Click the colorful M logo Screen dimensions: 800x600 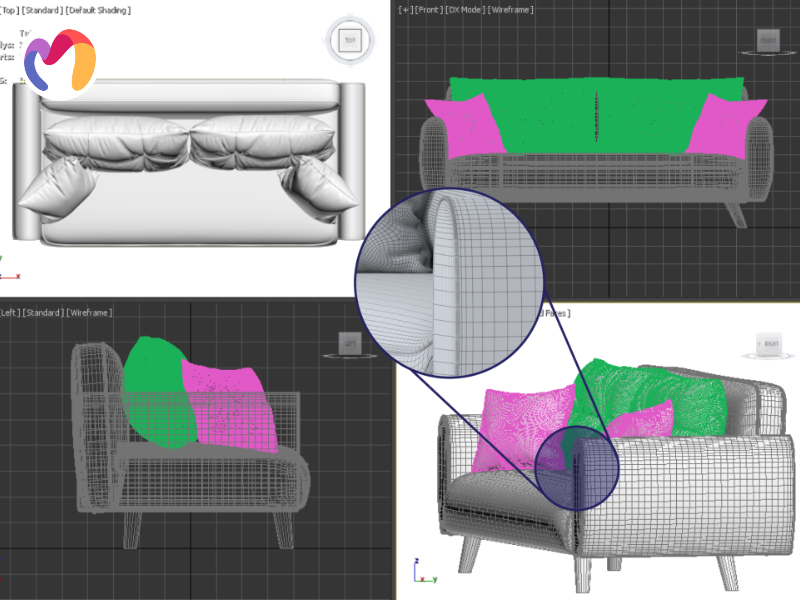coord(59,64)
